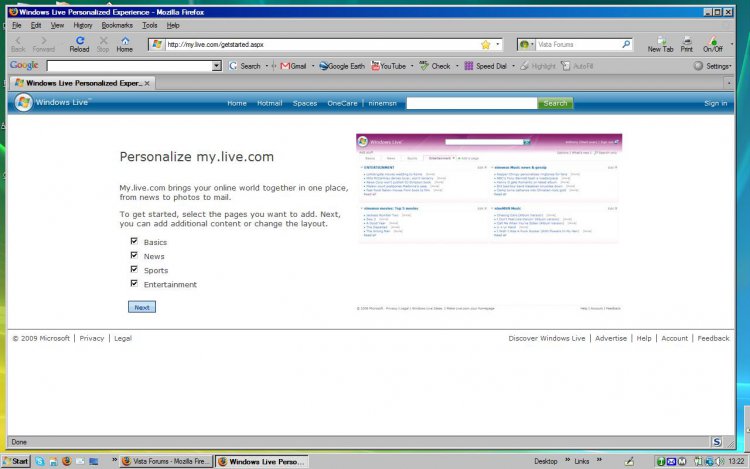Uncheck the Entertainment checkbox
The height and width of the screenshot is (469, 750).
point(134,283)
